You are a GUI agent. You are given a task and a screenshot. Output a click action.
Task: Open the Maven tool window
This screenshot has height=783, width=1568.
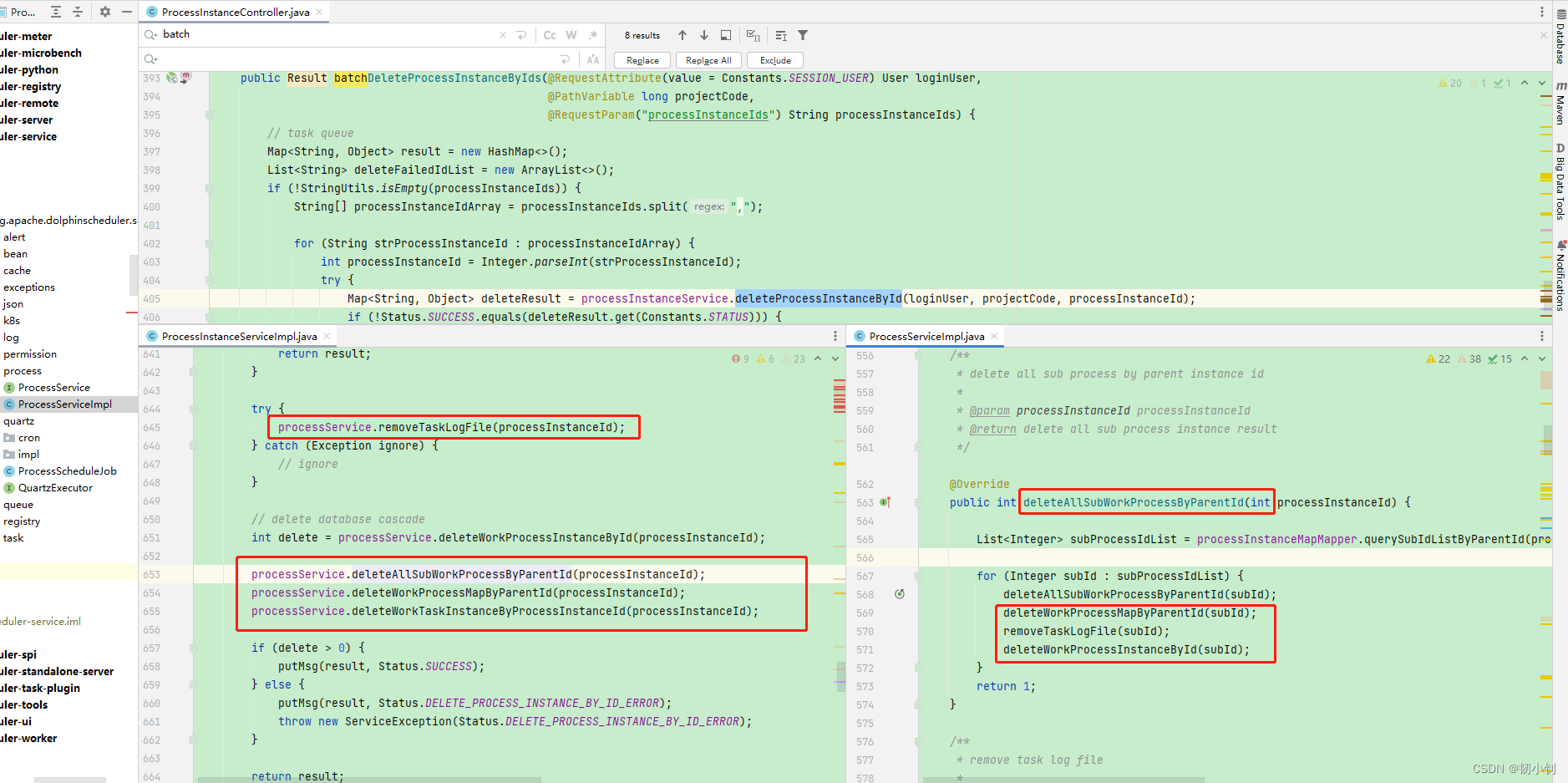(1560, 103)
